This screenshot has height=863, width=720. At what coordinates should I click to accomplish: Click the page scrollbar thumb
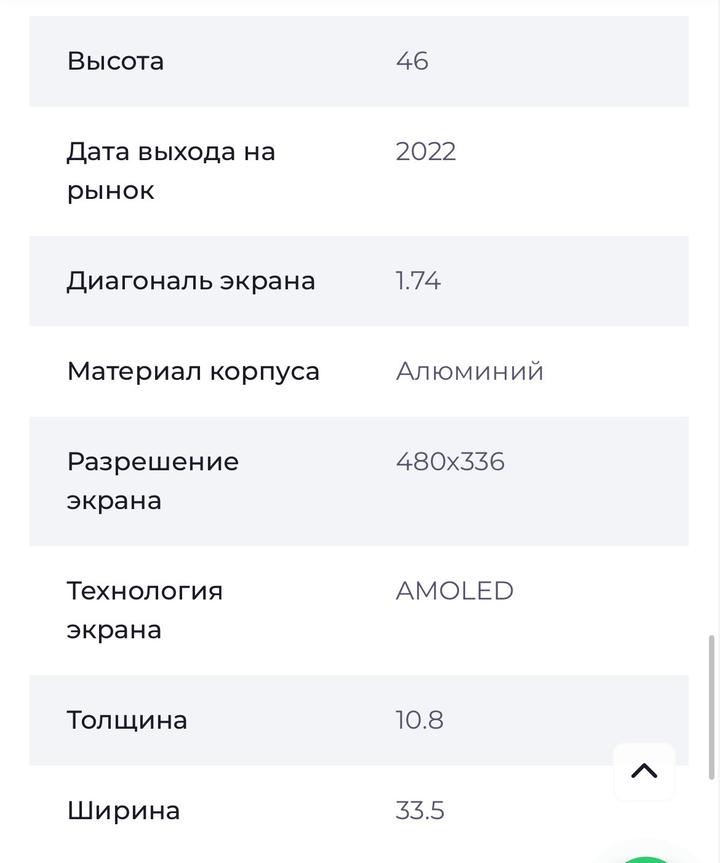pos(712,706)
